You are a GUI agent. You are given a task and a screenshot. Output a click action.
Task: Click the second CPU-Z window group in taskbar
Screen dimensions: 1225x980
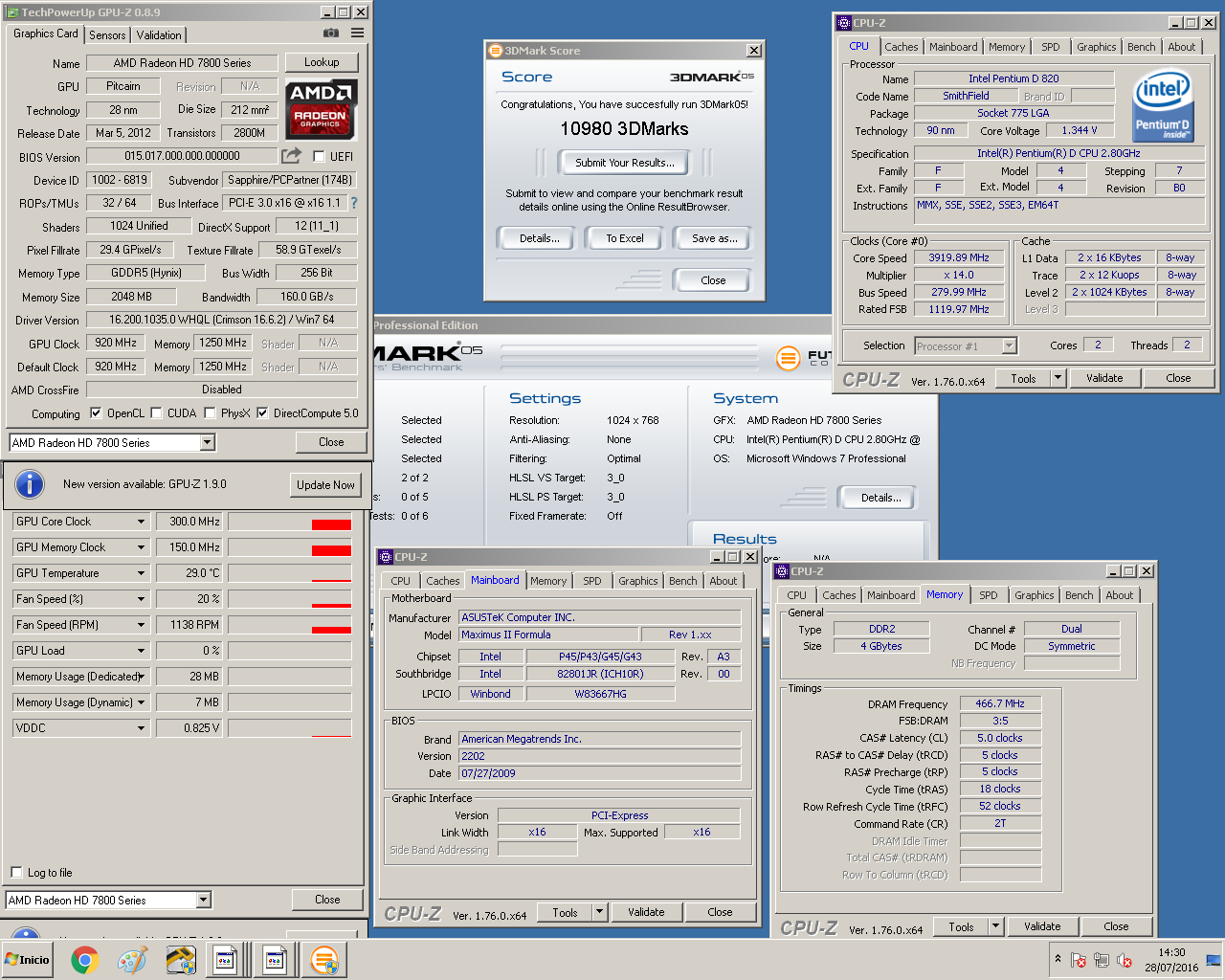(x=276, y=960)
